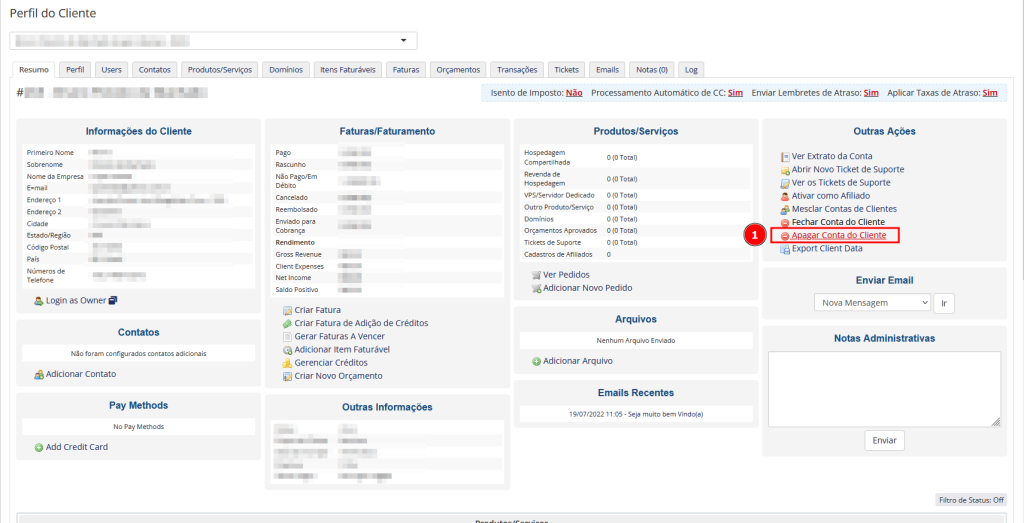Open the Transações tab
1024x523 pixels.
coord(517,70)
